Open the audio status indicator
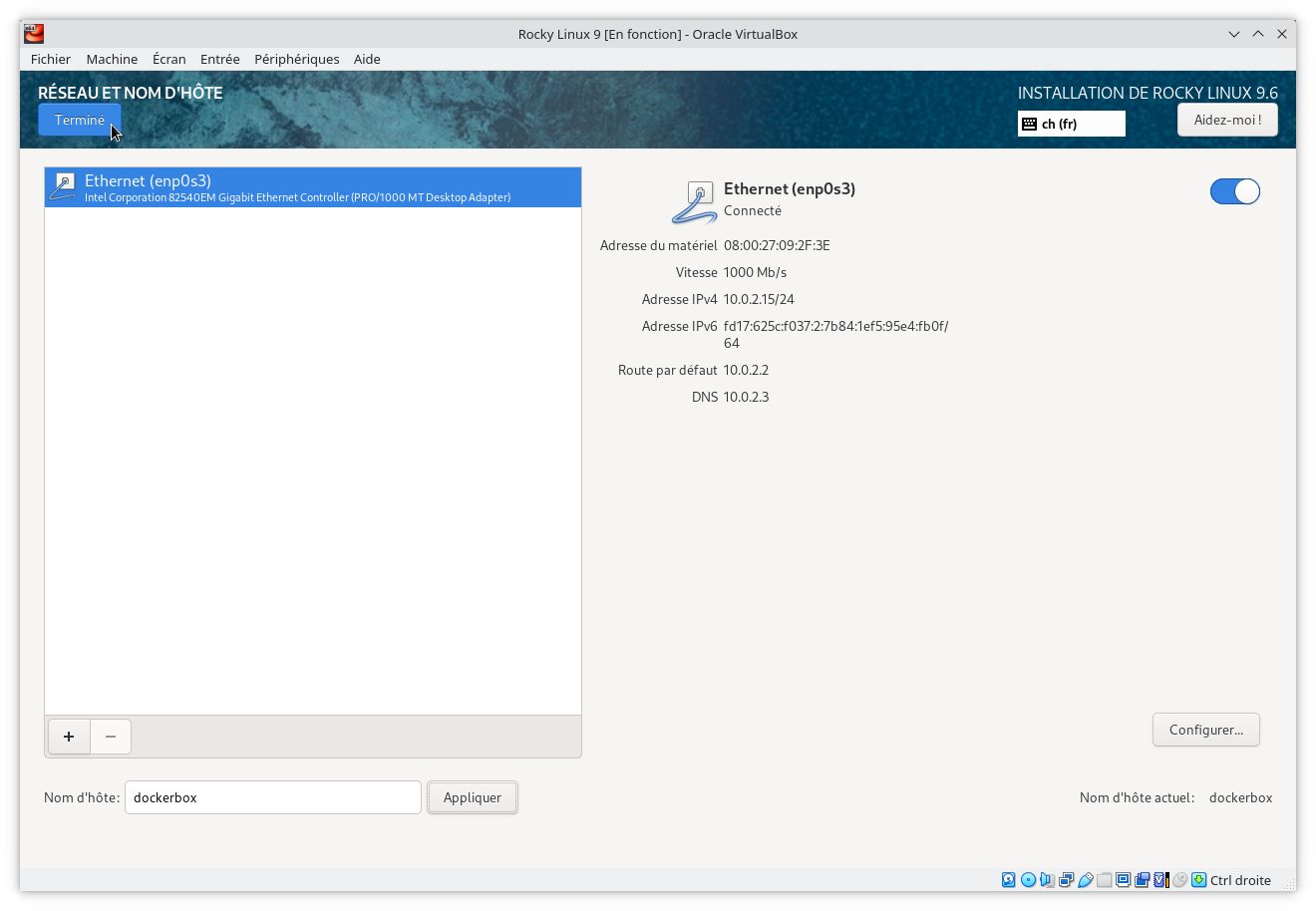The image size is (1316, 911). (x=1046, y=880)
